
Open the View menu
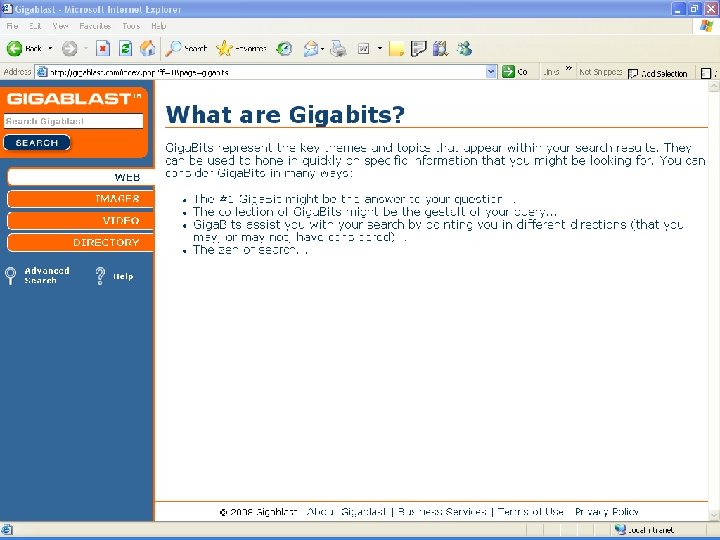tap(60, 26)
